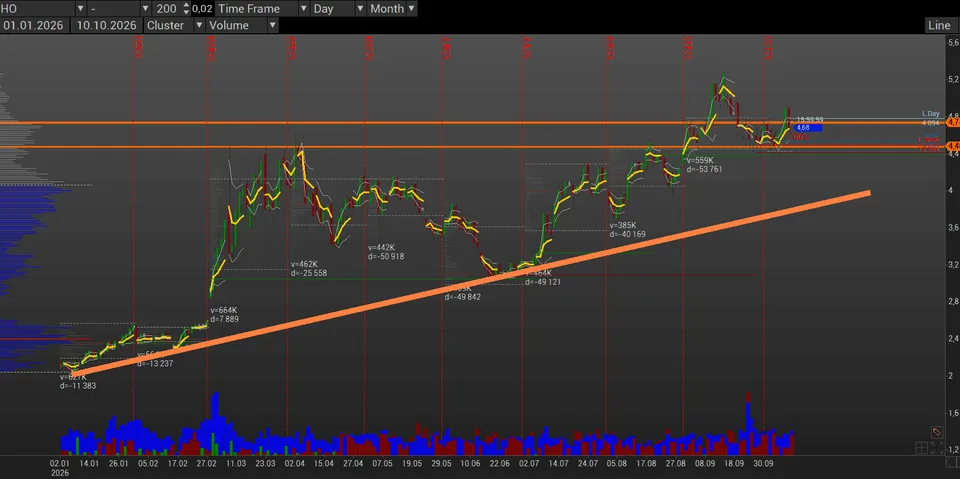Screen dimensions: 960x479
Task: Expand the Day period dropdown
Action: click(360, 9)
